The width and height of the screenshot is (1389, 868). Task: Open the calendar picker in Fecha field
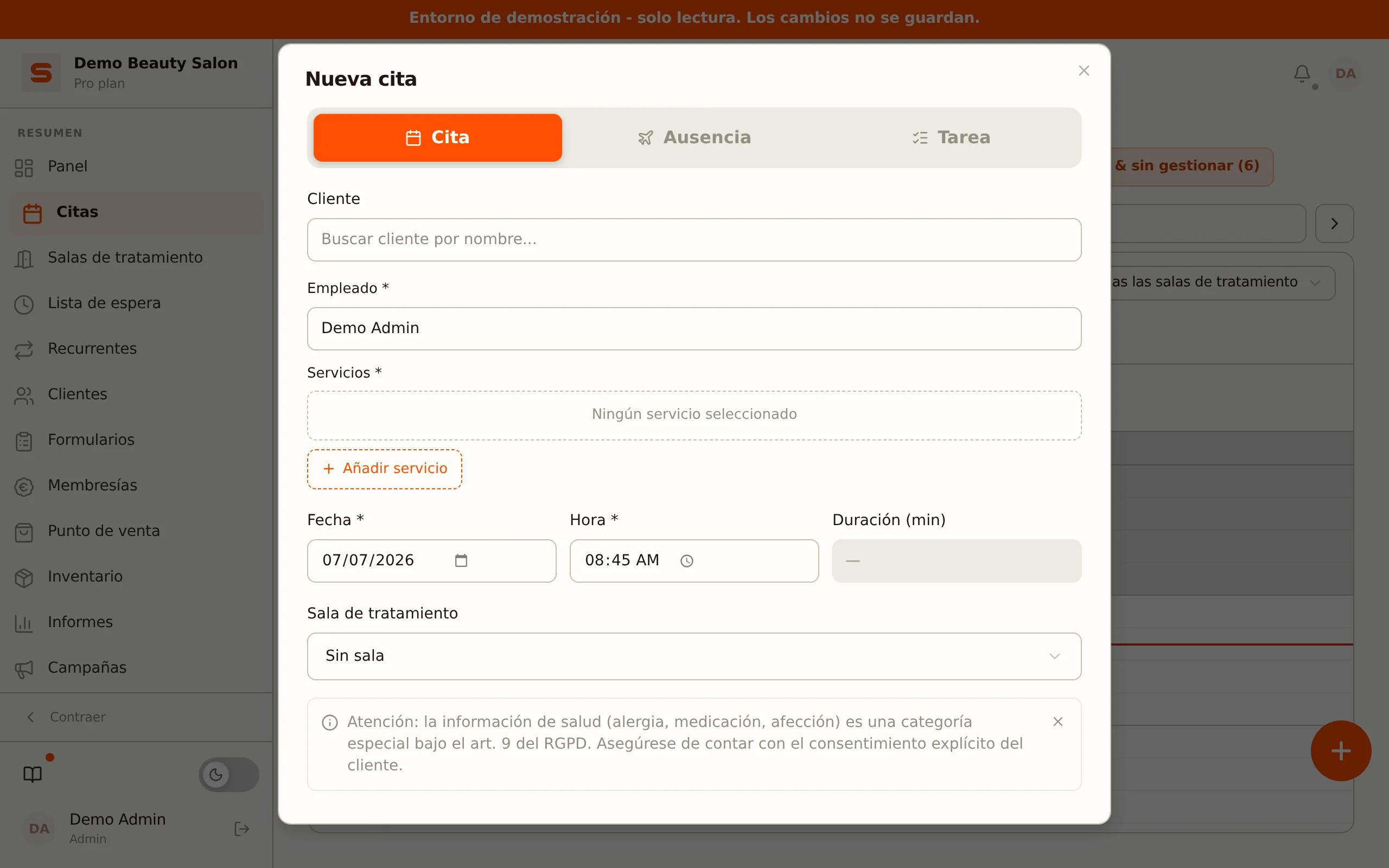(461, 560)
